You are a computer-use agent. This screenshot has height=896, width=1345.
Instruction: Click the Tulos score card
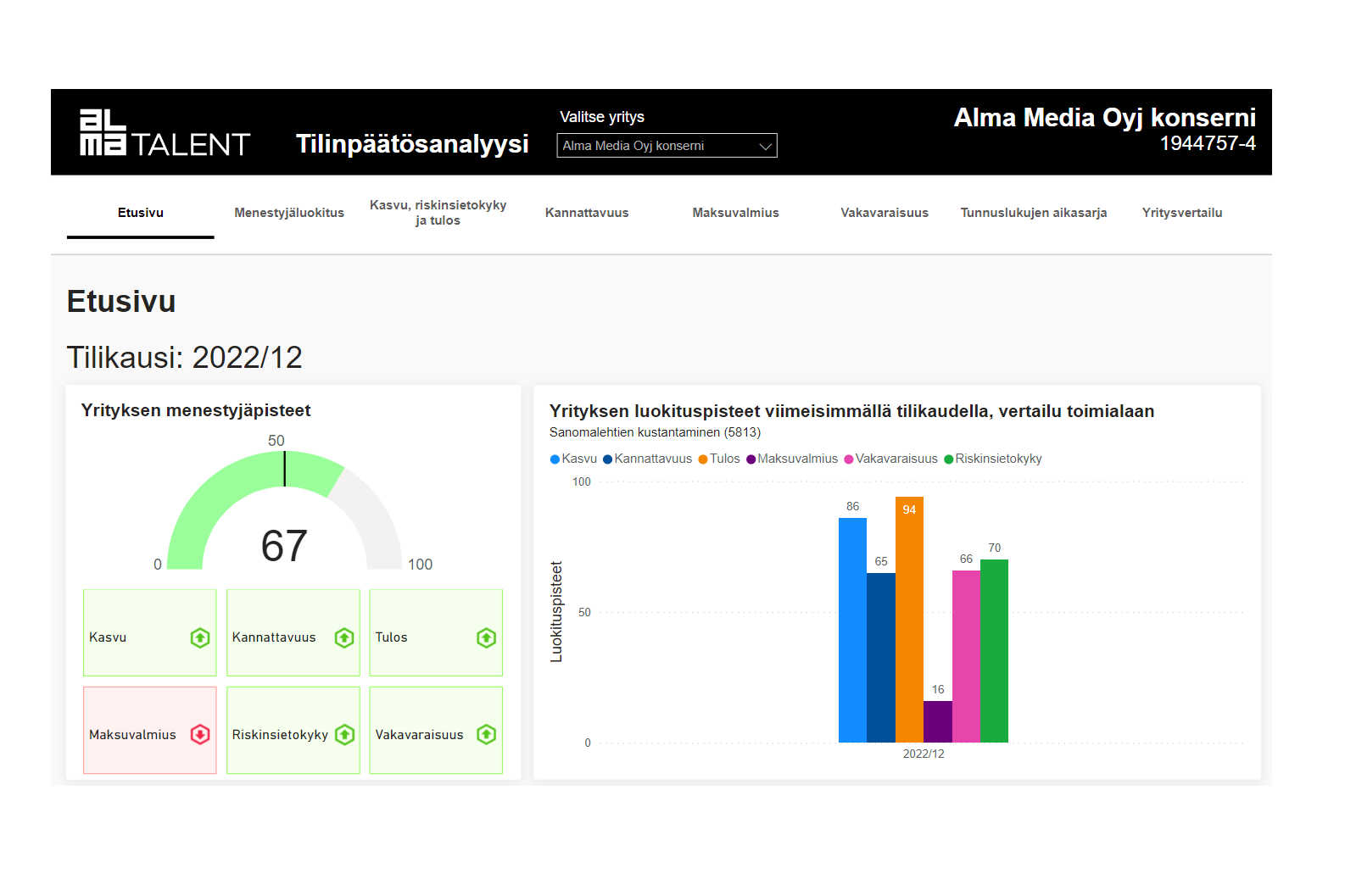pyautogui.click(x=437, y=633)
